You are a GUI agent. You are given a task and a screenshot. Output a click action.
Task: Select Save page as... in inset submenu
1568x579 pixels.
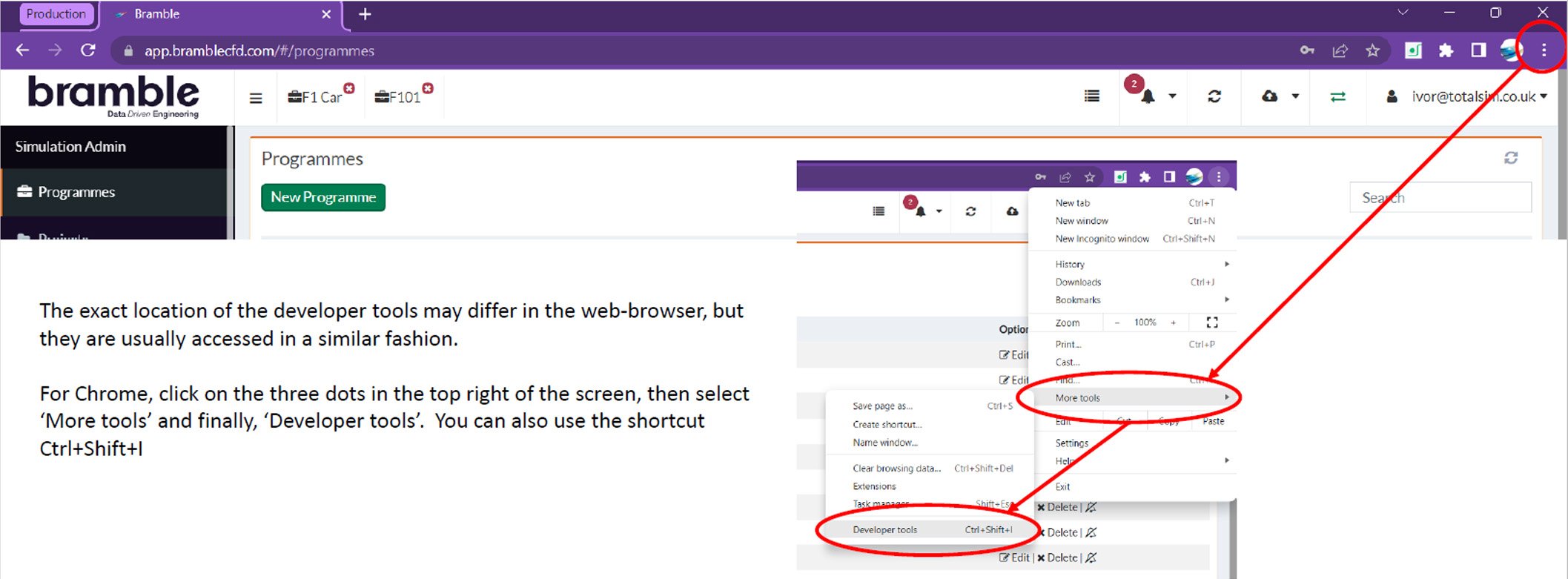point(930,406)
